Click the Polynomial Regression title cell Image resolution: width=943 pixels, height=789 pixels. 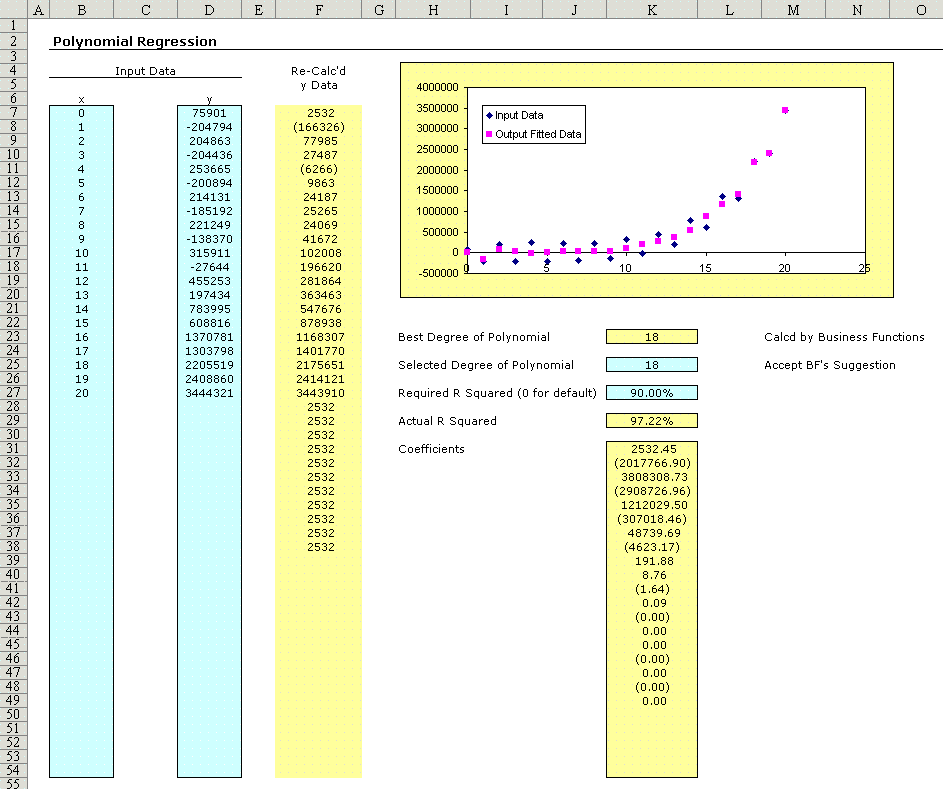(134, 42)
